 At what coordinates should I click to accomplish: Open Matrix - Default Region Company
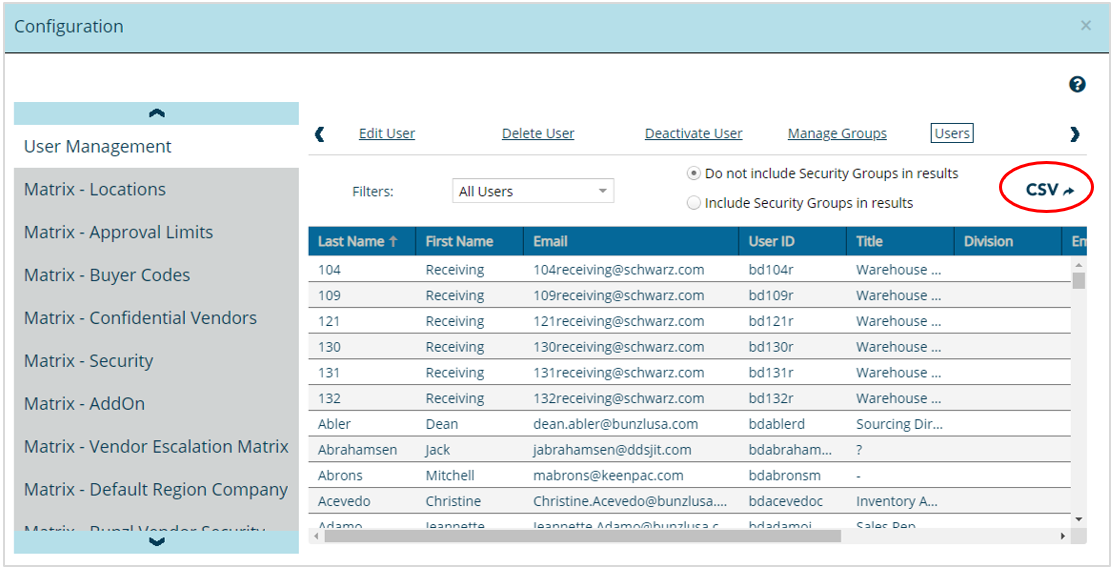pos(157,489)
